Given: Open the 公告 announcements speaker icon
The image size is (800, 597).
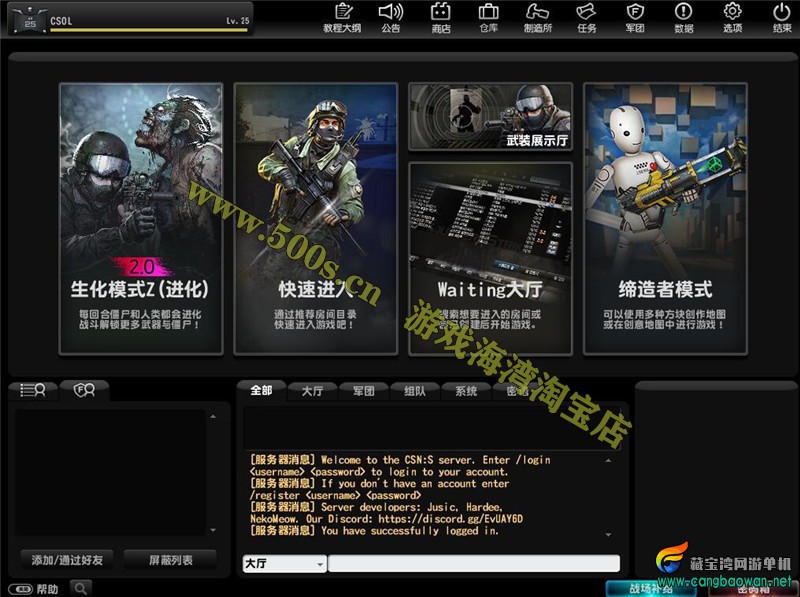Looking at the screenshot, I should [390, 17].
